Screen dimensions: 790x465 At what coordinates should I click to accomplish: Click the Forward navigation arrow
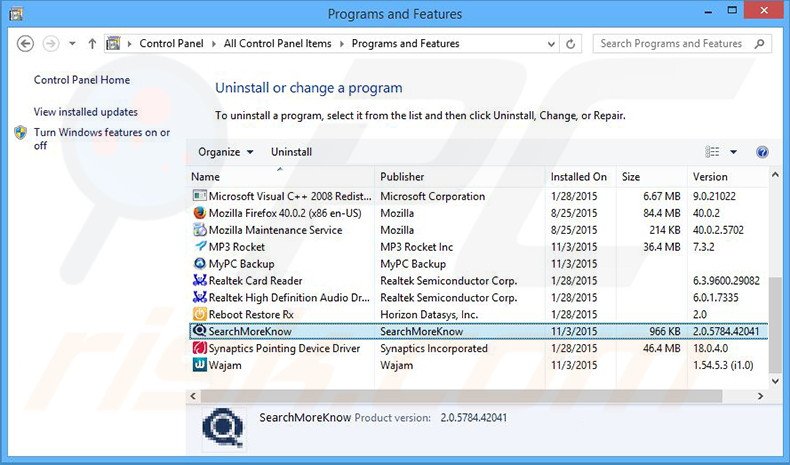pos(50,44)
